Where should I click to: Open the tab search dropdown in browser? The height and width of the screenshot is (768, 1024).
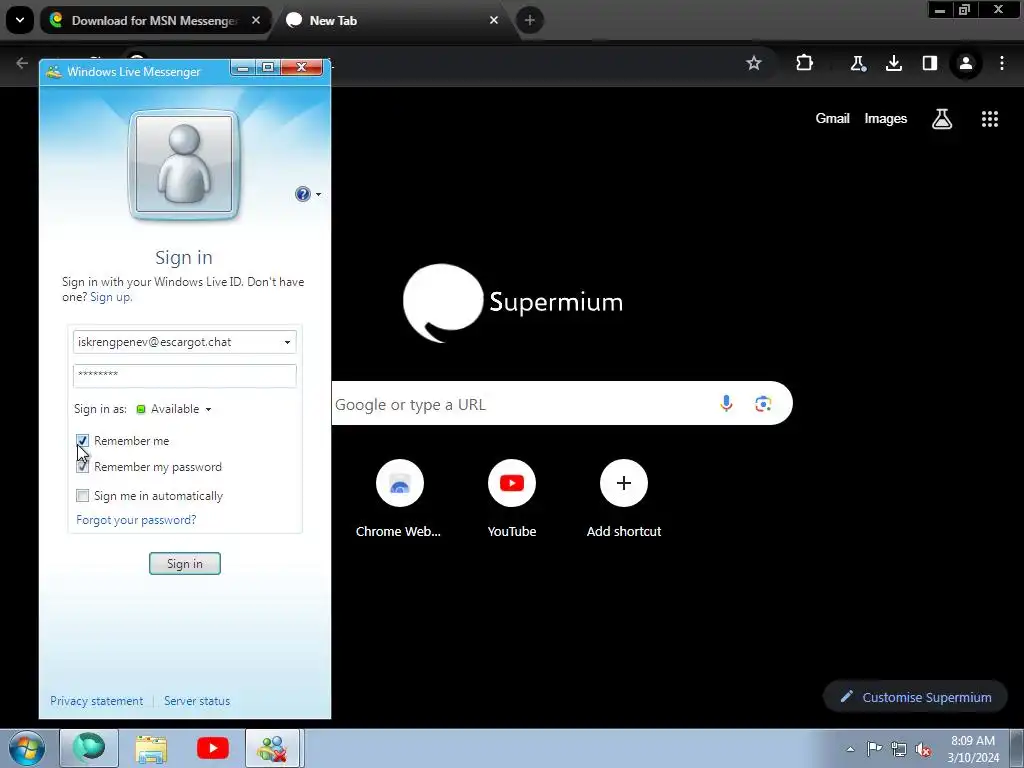[20, 20]
